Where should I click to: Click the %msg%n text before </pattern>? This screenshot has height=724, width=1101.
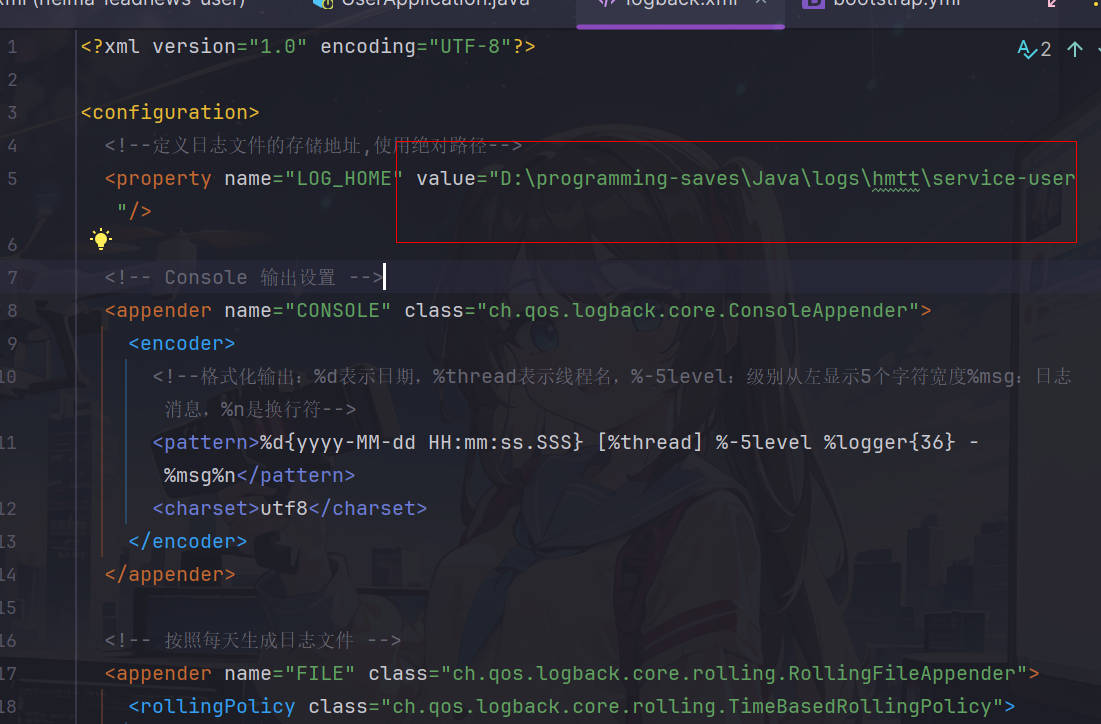click(199, 475)
